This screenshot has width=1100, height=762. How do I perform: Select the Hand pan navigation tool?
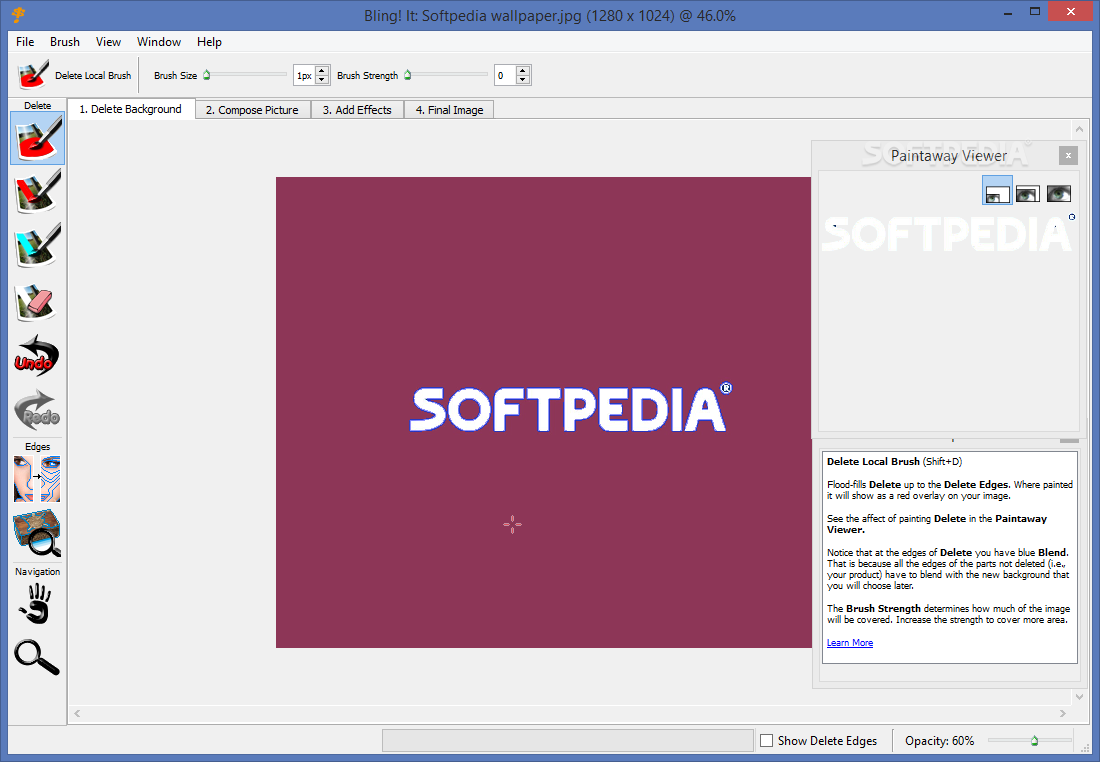coord(35,604)
